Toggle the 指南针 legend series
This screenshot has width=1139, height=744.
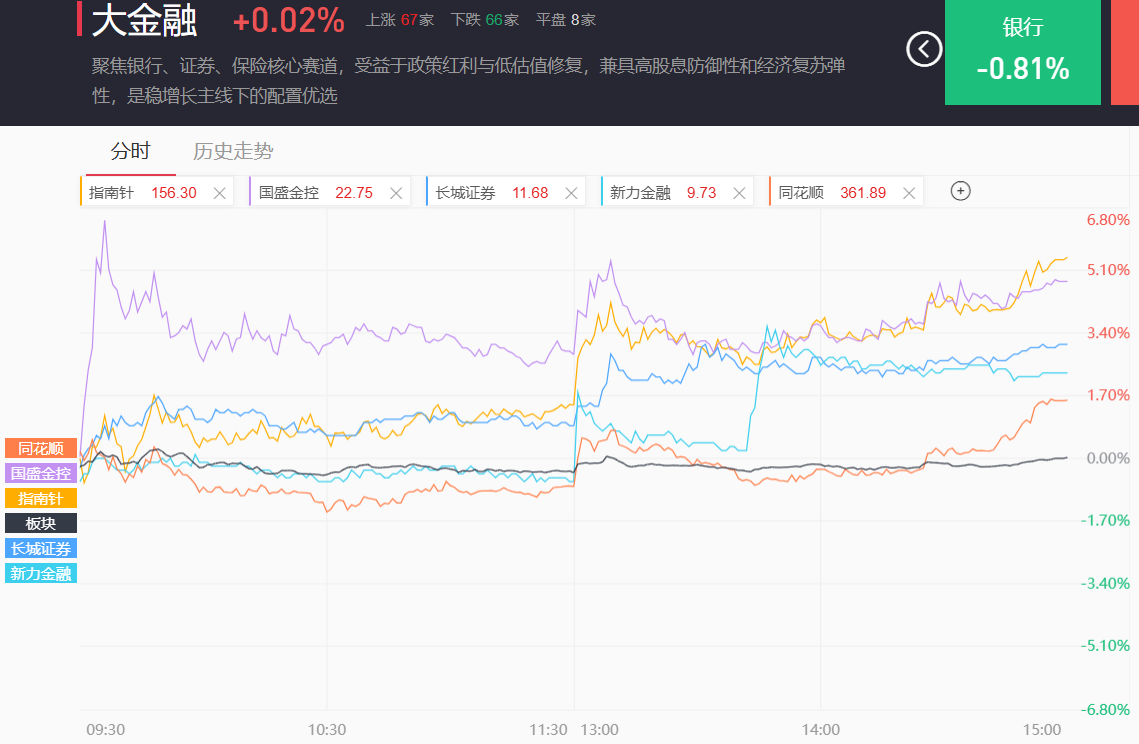[x=41, y=498]
